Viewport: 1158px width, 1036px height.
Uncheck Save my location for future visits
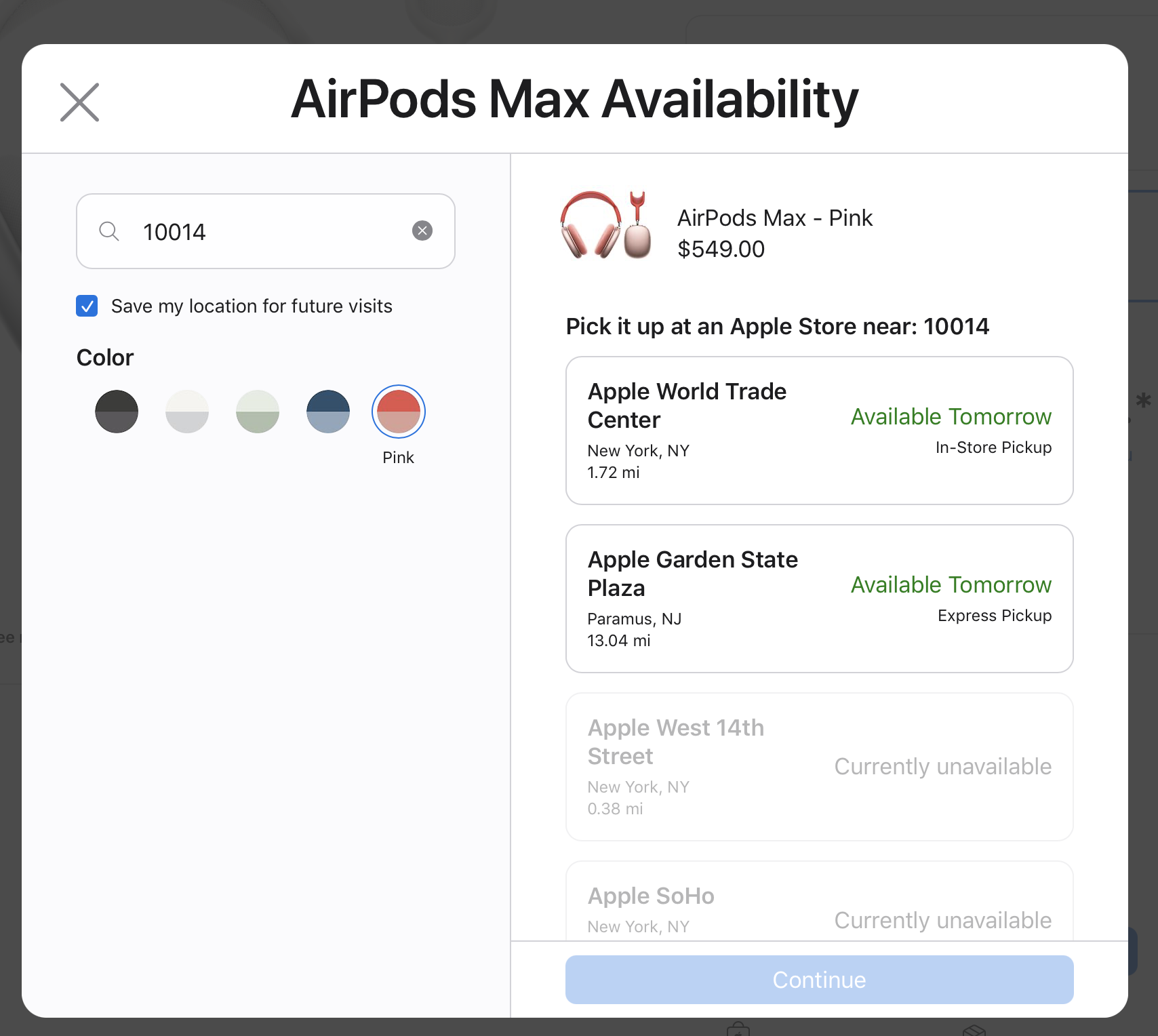[x=87, y=306]
